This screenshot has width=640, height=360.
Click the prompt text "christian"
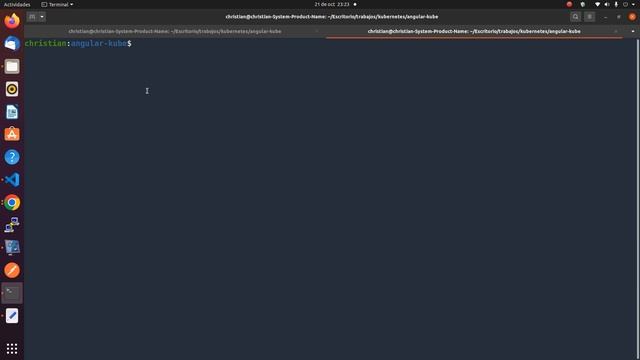45,43
